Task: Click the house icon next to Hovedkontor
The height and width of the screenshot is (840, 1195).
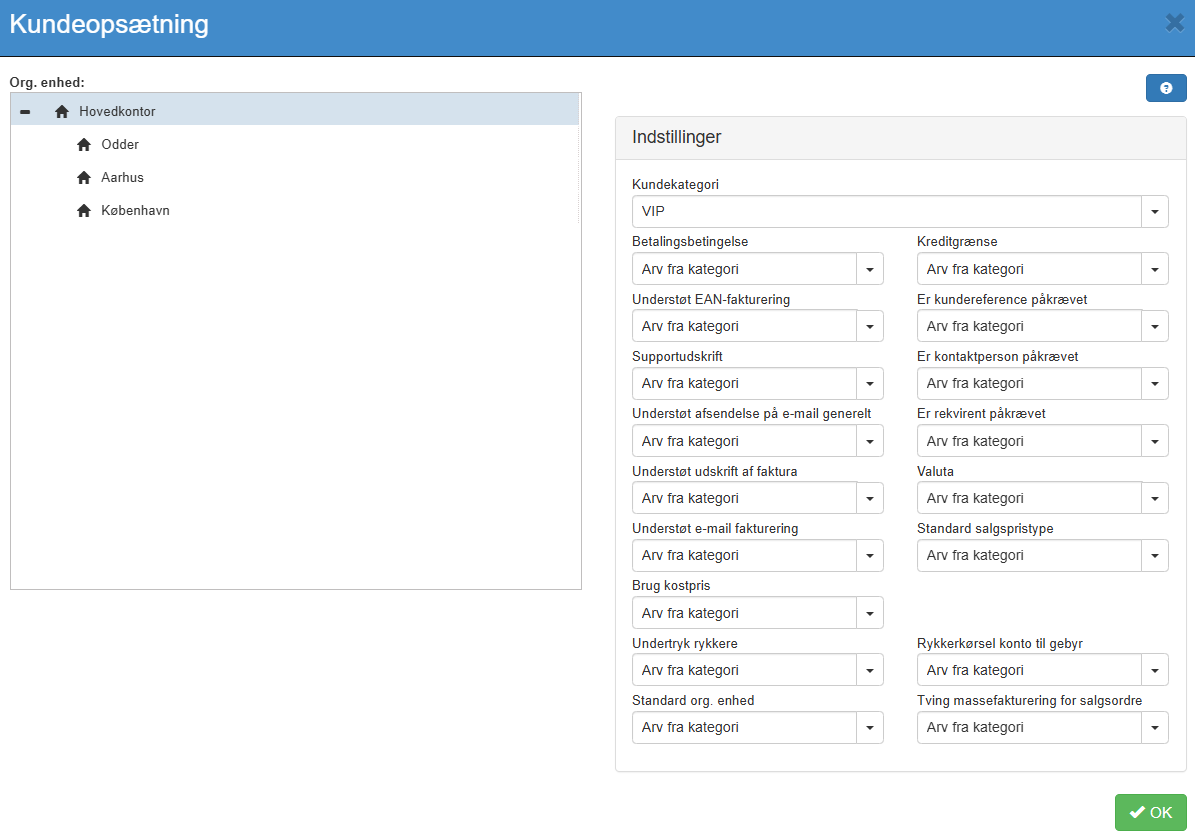Action: tap(62, 111)
